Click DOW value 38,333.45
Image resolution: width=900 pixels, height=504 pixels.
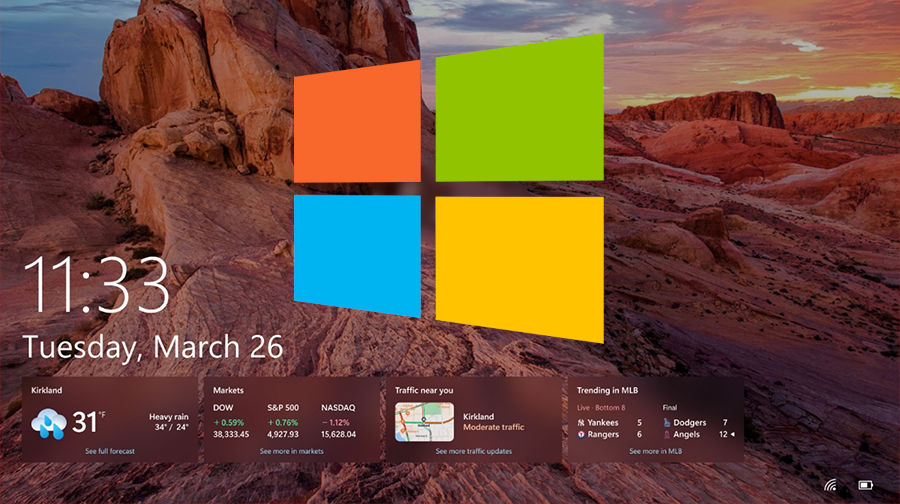point(231,435)
